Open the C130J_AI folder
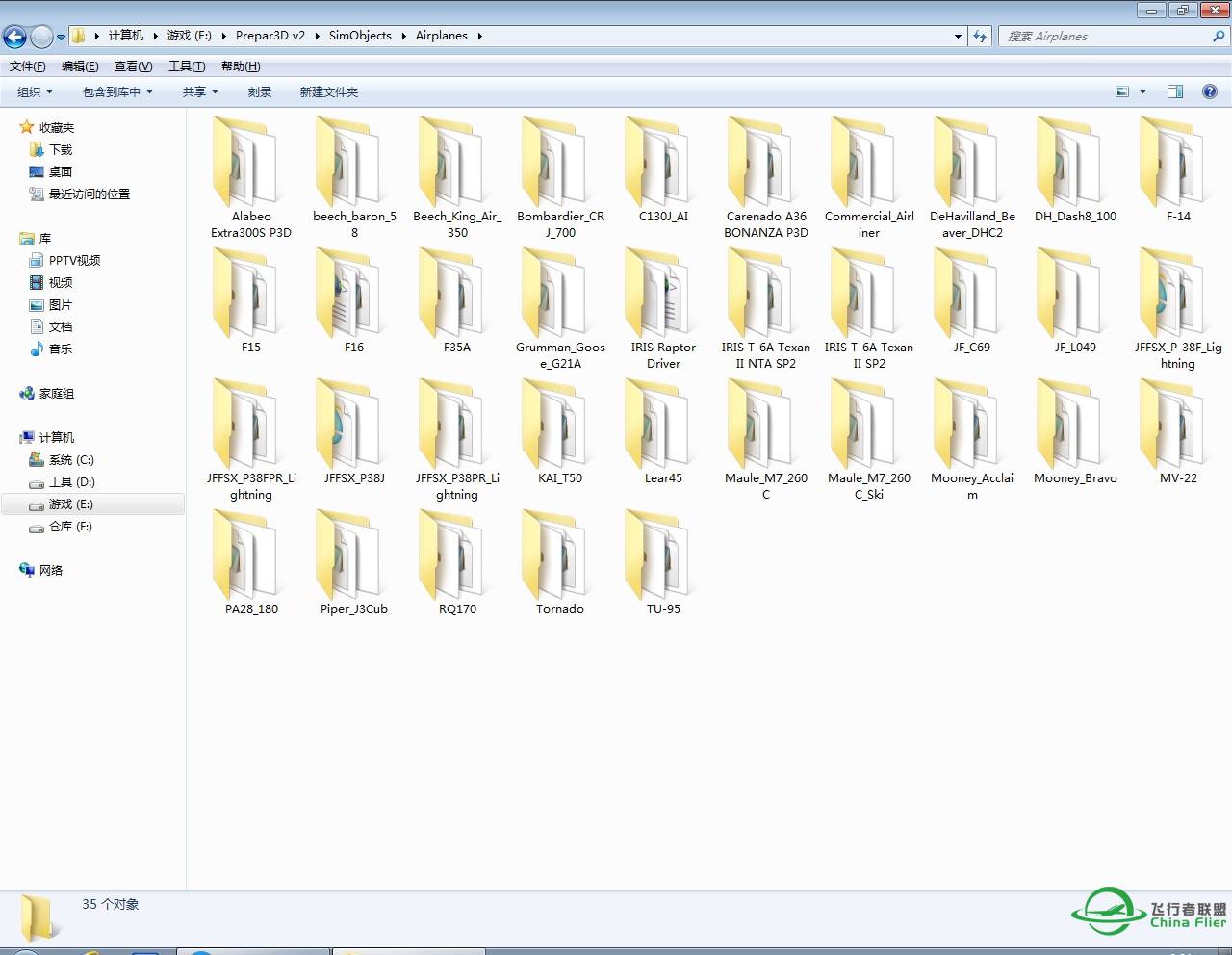Screen dimensions: 1232x955 [663, 169]
